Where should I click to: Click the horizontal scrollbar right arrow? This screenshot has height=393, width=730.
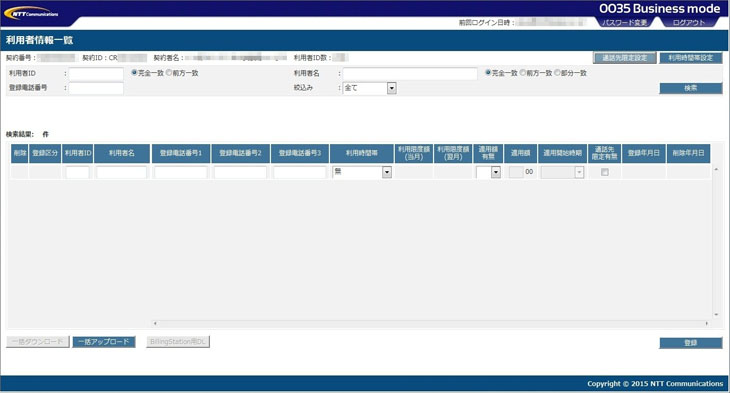[x=706, y=323]
